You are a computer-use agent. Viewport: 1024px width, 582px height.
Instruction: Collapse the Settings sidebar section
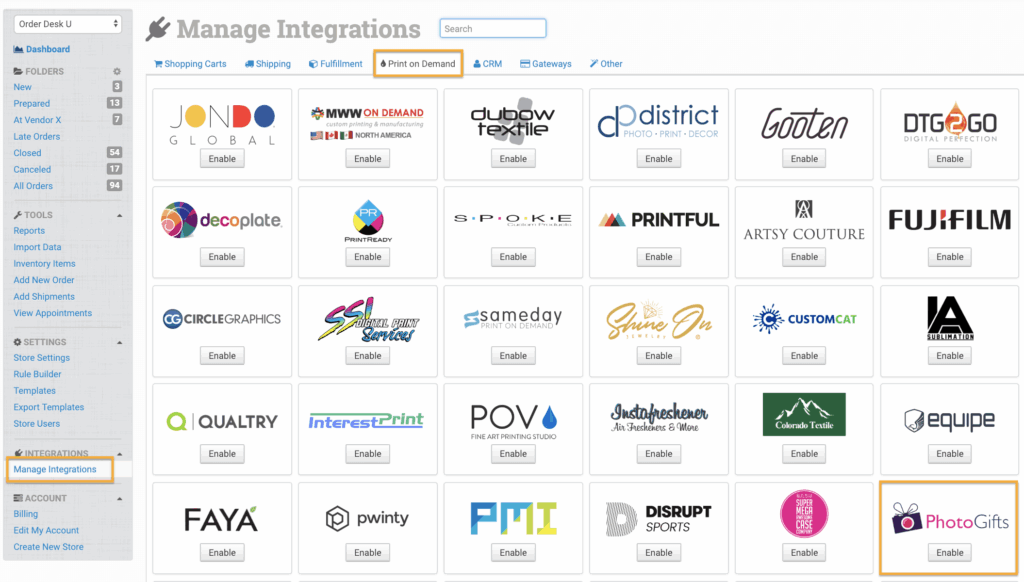[x=120, y=342]
